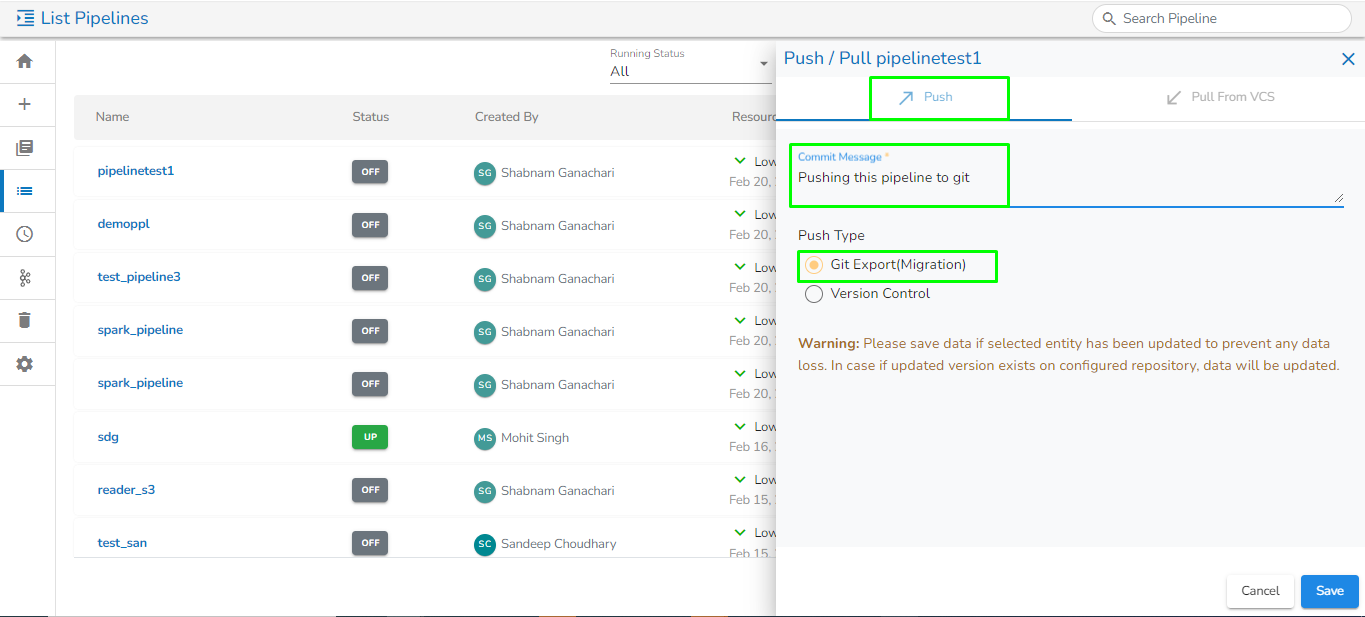Open pipelinetest1 pipeline link
This screenshot has width=1365, height=617.
pyautogui.click(x=136, y=171)
